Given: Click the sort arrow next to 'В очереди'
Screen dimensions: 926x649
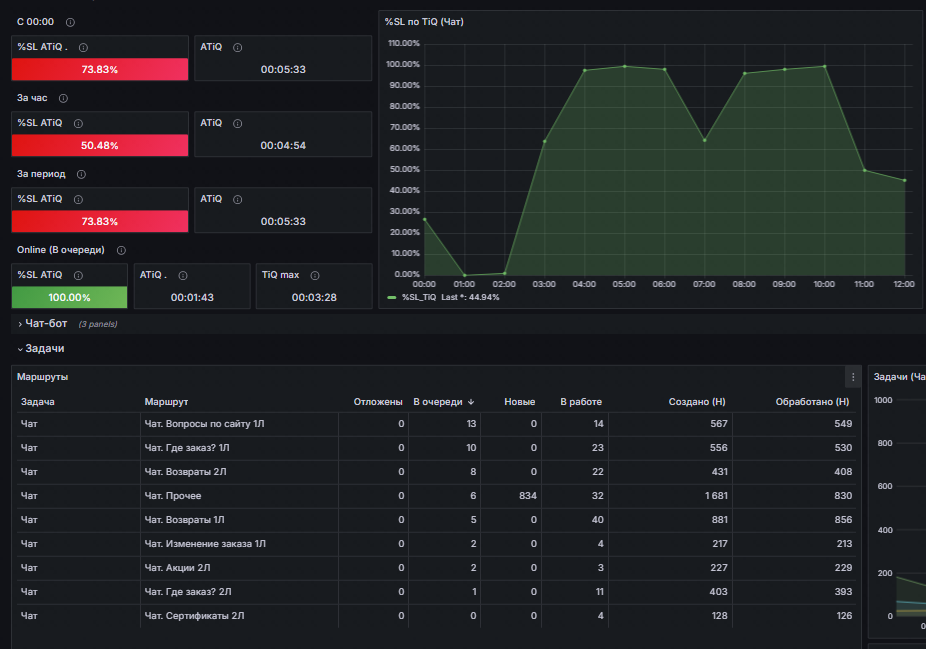Looking at the screenshot, I should (x=471, y=402).
